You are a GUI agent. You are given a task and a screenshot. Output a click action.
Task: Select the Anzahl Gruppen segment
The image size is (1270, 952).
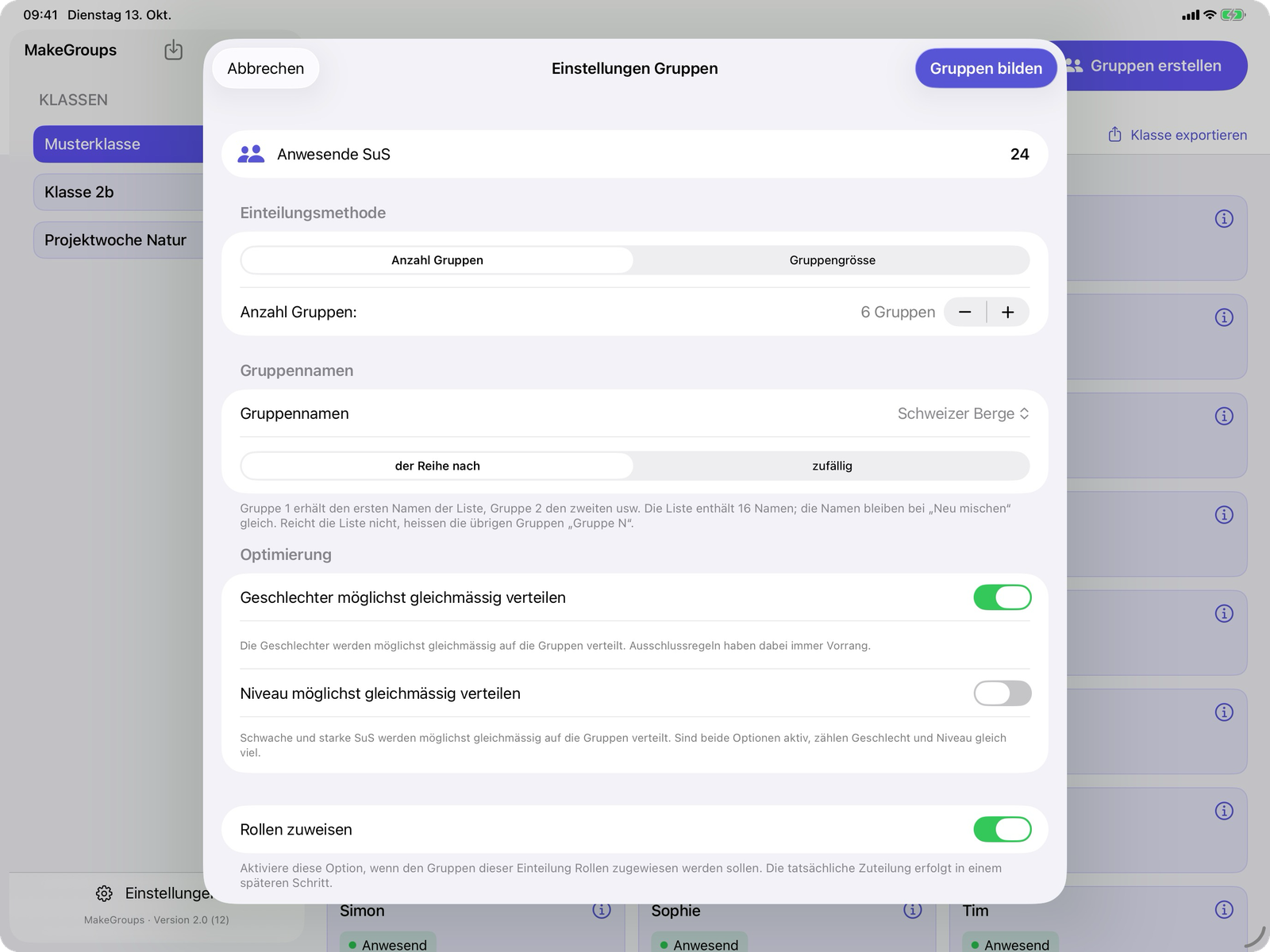(x=437, y=260)
